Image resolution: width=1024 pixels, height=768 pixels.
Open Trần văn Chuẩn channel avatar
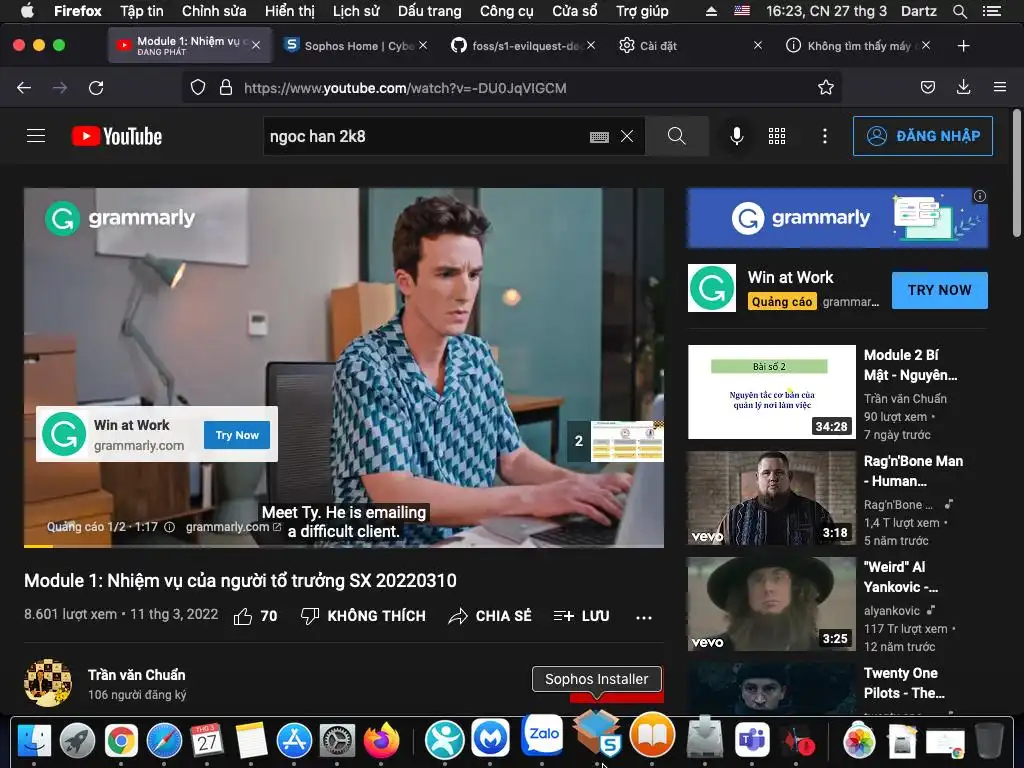pos(48,682)
